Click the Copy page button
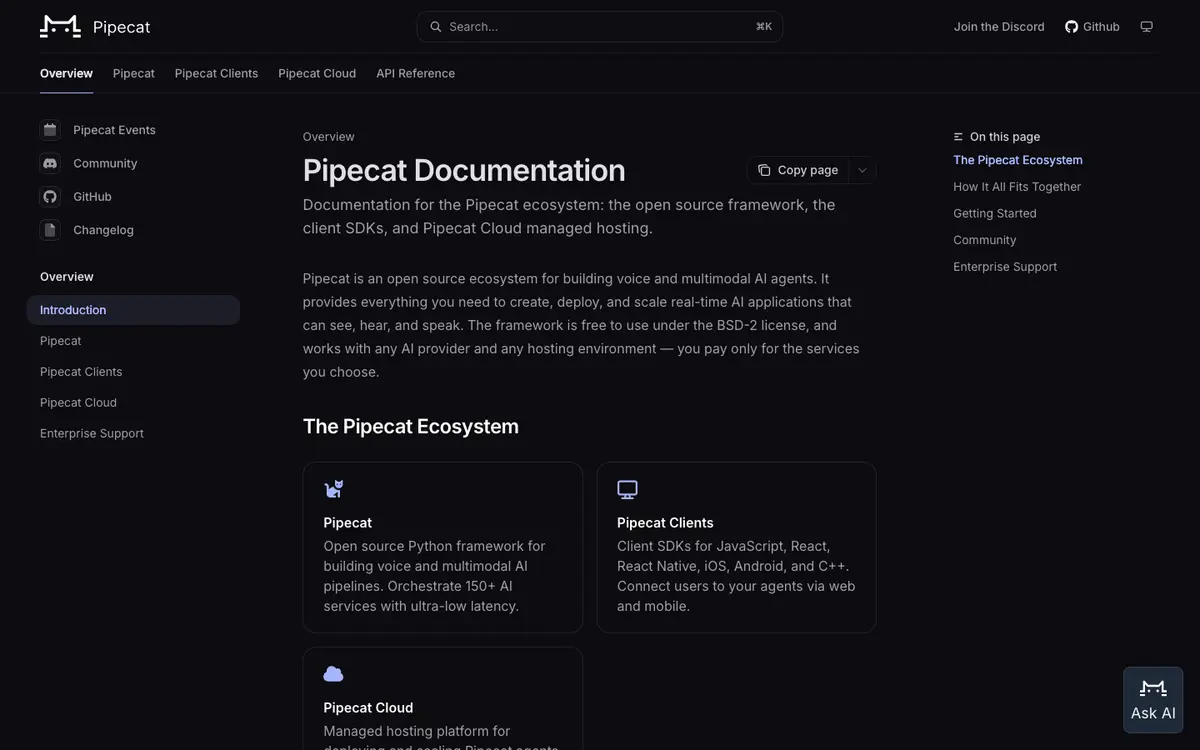Viewport: 1200px width, 750px height. pos(798,170)
